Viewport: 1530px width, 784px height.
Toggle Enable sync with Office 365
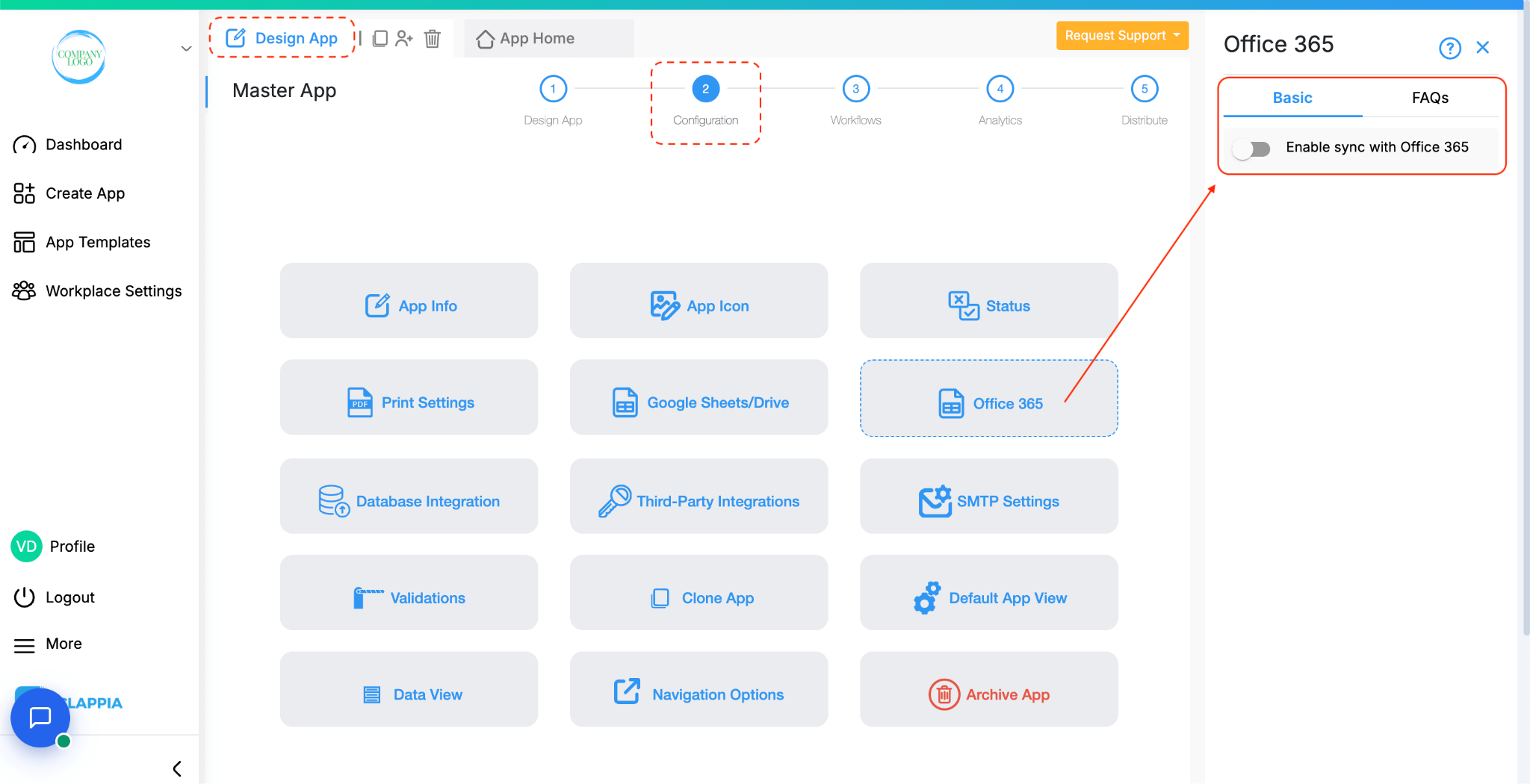(x=1251, y=149)
